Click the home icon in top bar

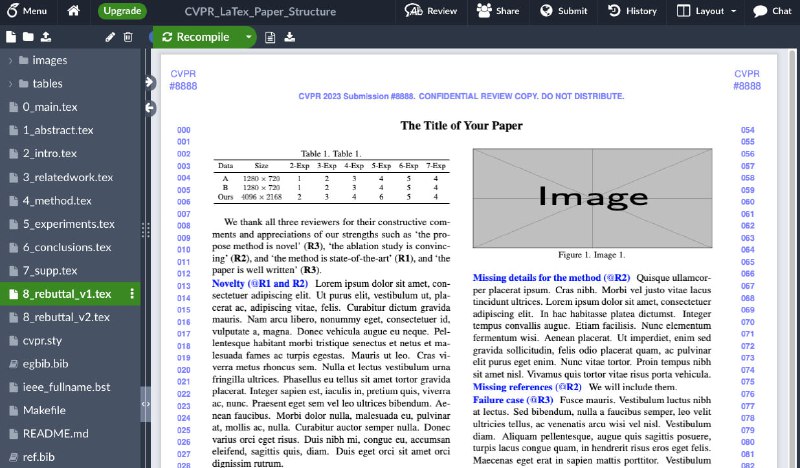[x=74, y=11]
